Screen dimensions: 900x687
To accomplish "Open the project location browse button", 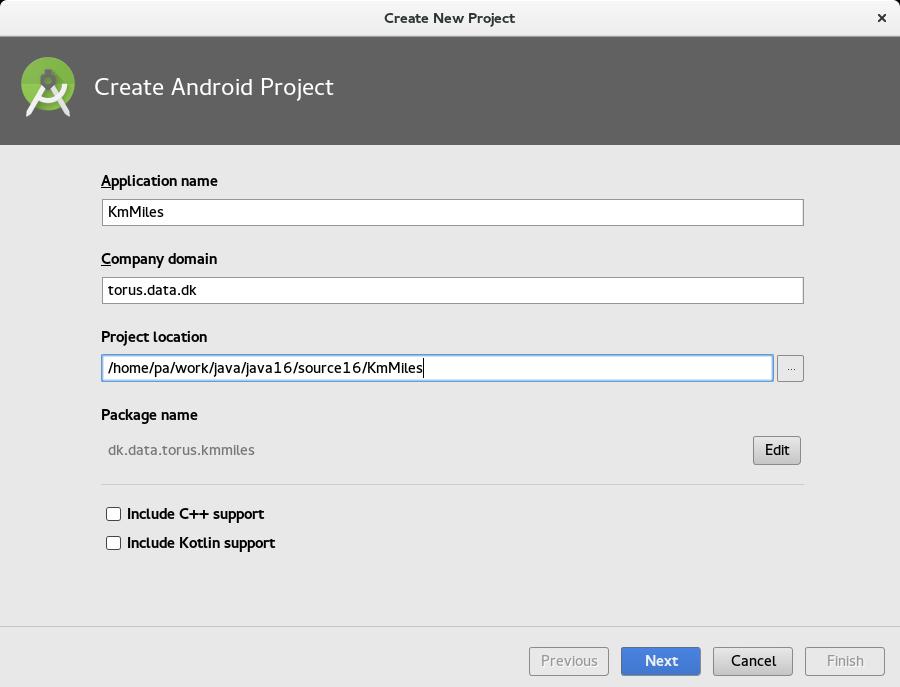I will coord(790,368).
